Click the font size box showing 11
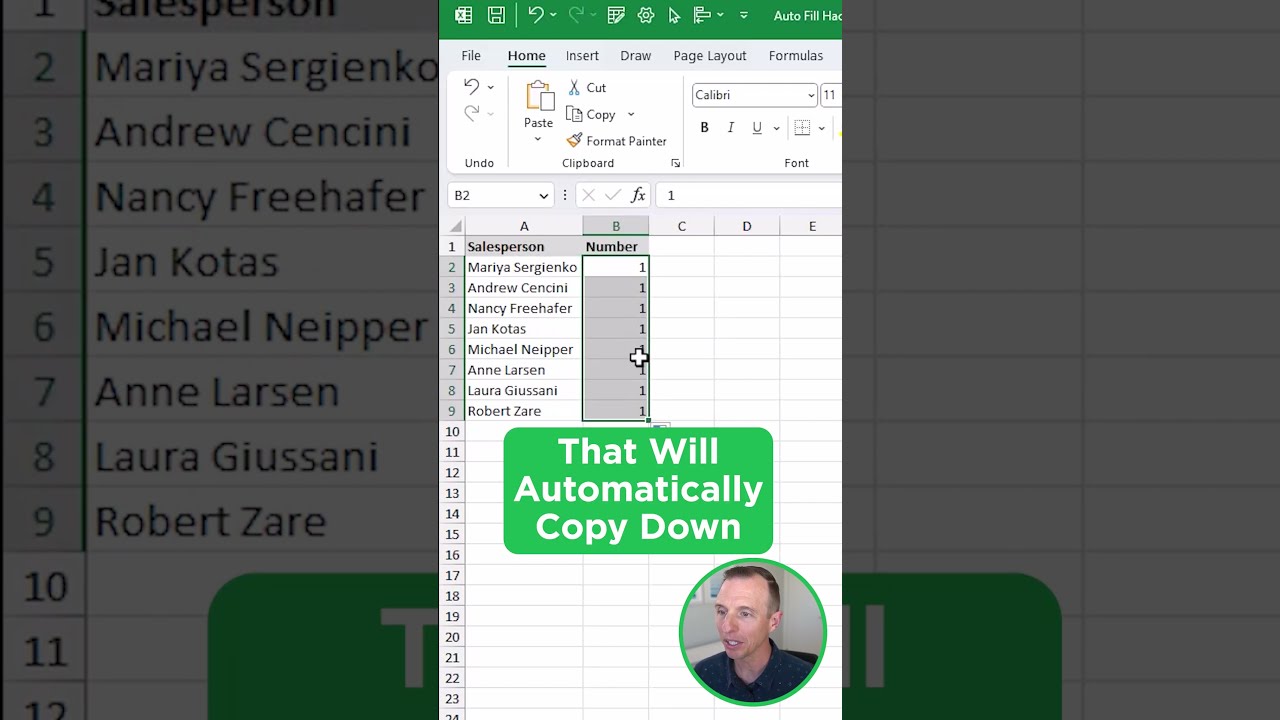 pyautogui.click(x=831, y=95)
